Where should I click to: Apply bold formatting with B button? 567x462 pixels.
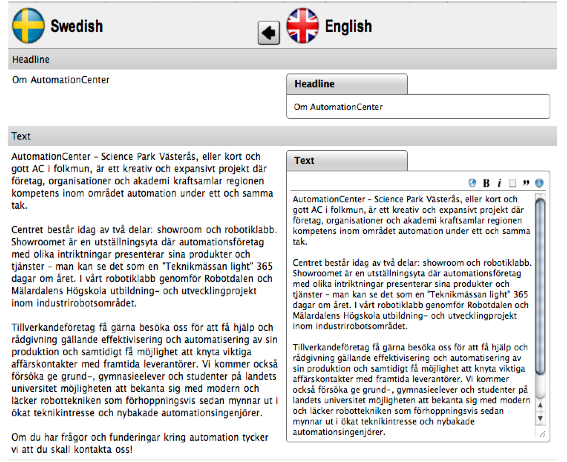point(486,183)
